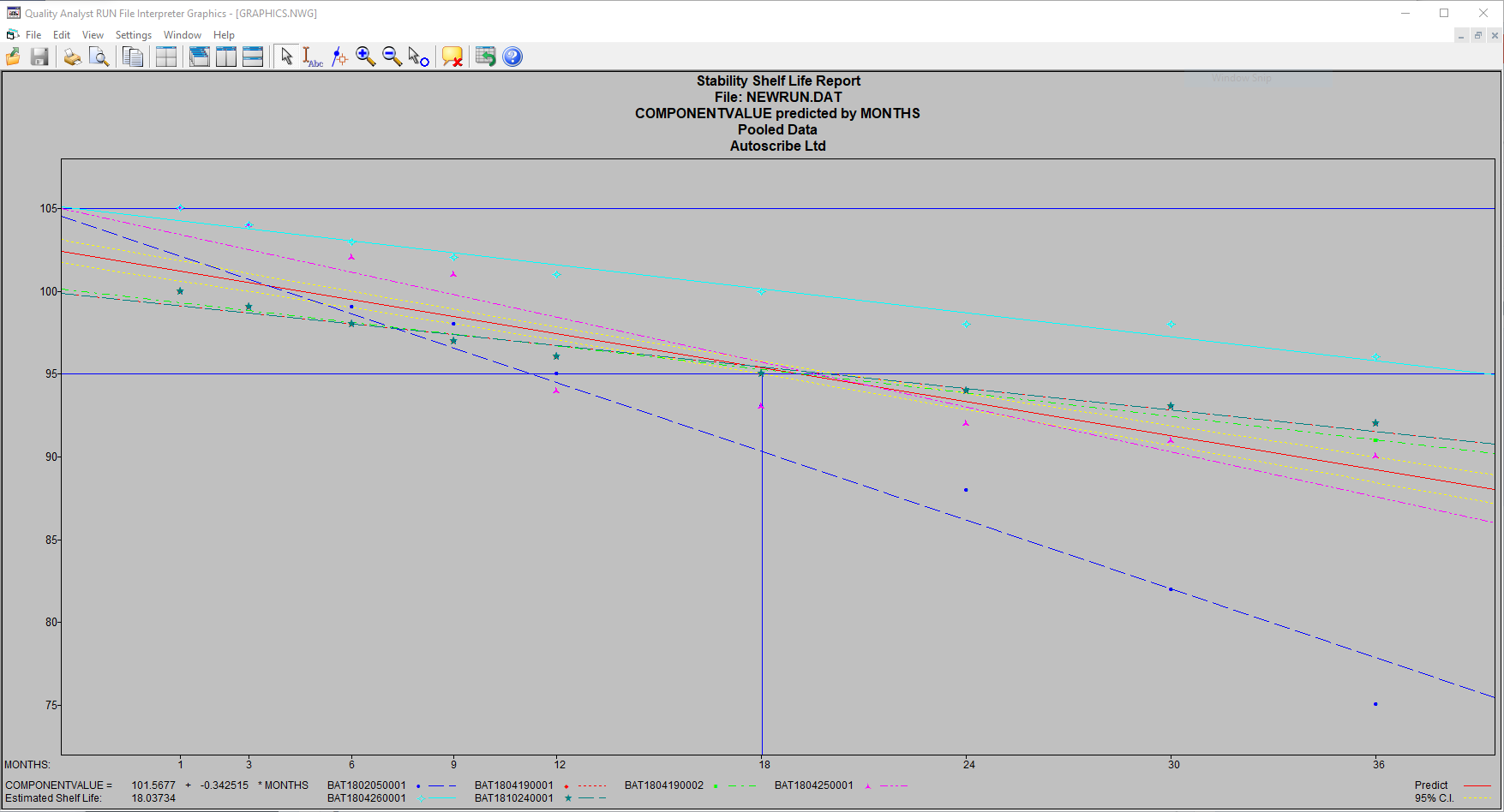Tile windows horizontally
This screenshot has height=812, width=1504.
coord(253,57)
